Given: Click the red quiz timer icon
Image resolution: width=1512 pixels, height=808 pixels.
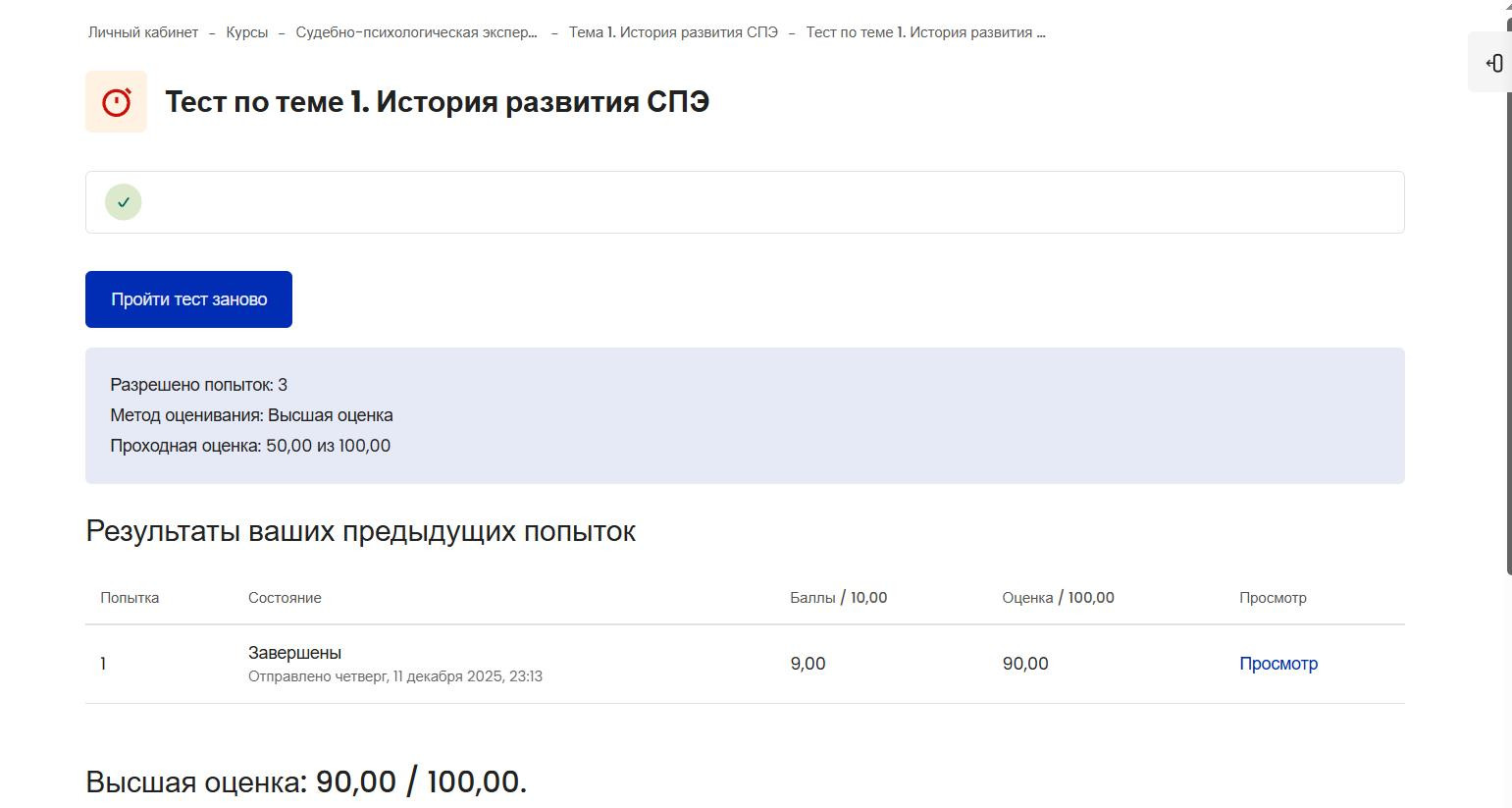Looking at the screenshot, I should (x=117, y=101).
